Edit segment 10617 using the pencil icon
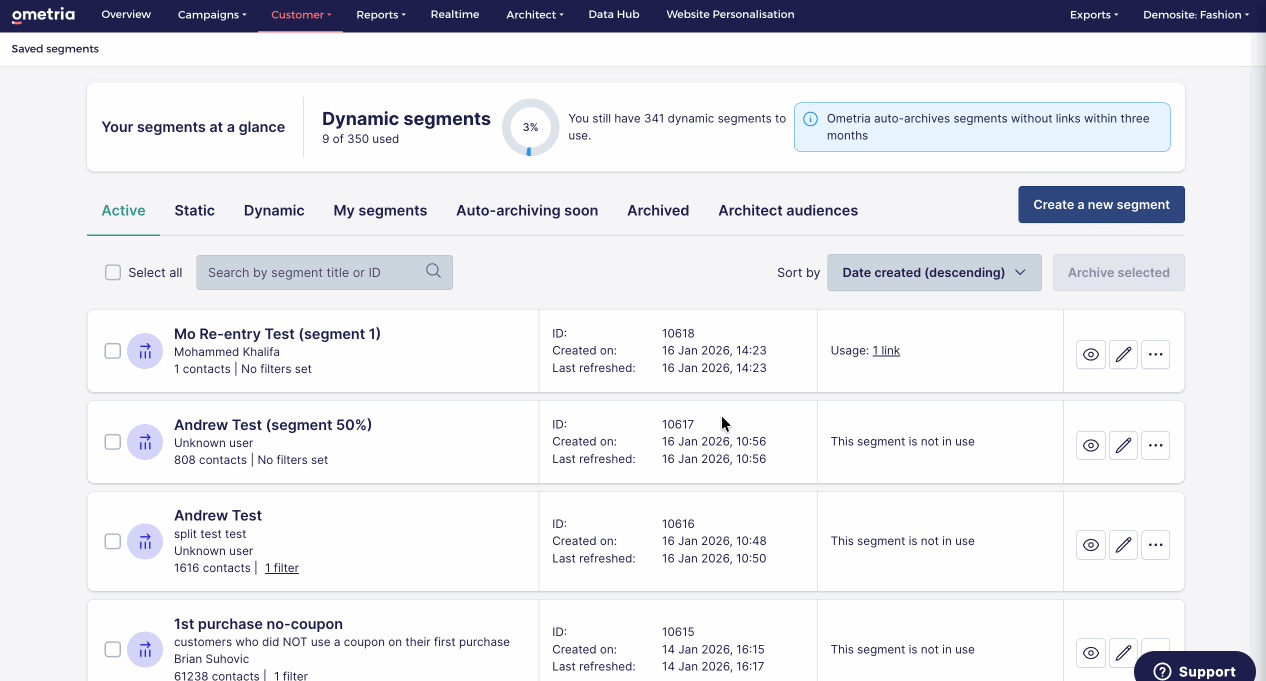This screenshot has width=1266, height=681. coord(1123,445)
